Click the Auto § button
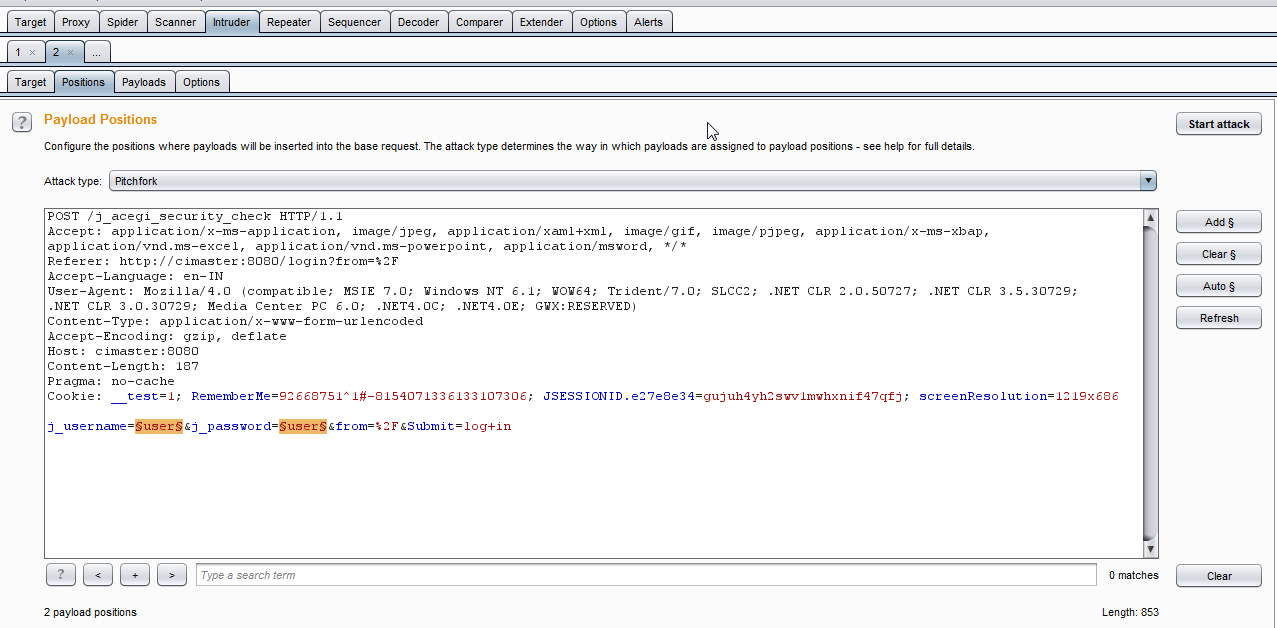Image resolution: width=1277 pixels, height=628 pixels. point(1218,286)
